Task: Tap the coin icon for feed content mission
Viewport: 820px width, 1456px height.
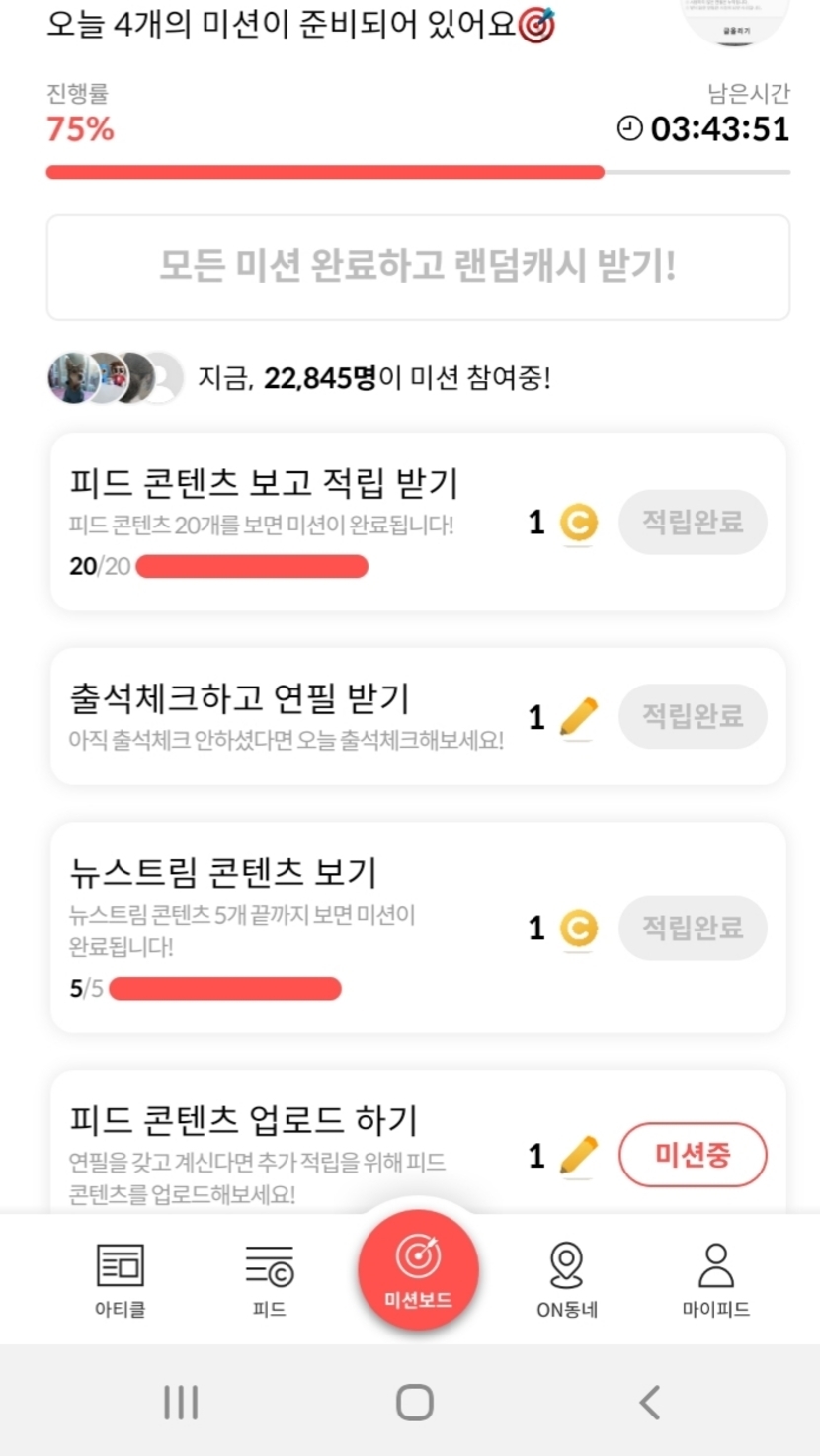Action: (x=578, y=523)
